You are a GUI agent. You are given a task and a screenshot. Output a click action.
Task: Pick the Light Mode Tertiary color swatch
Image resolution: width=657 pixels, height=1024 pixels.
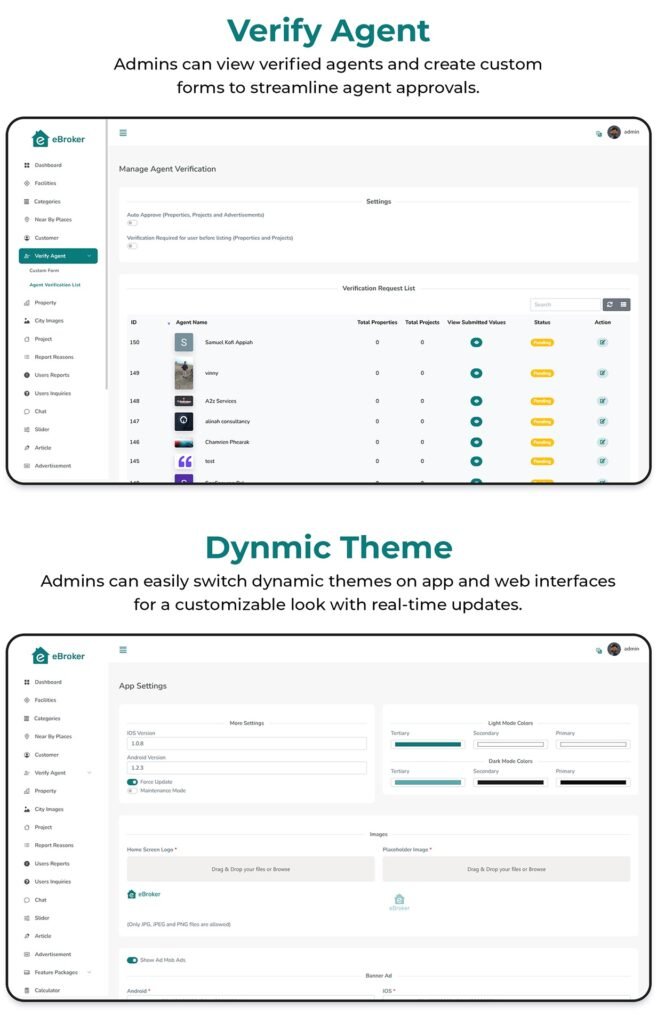[x=427, y=745]
